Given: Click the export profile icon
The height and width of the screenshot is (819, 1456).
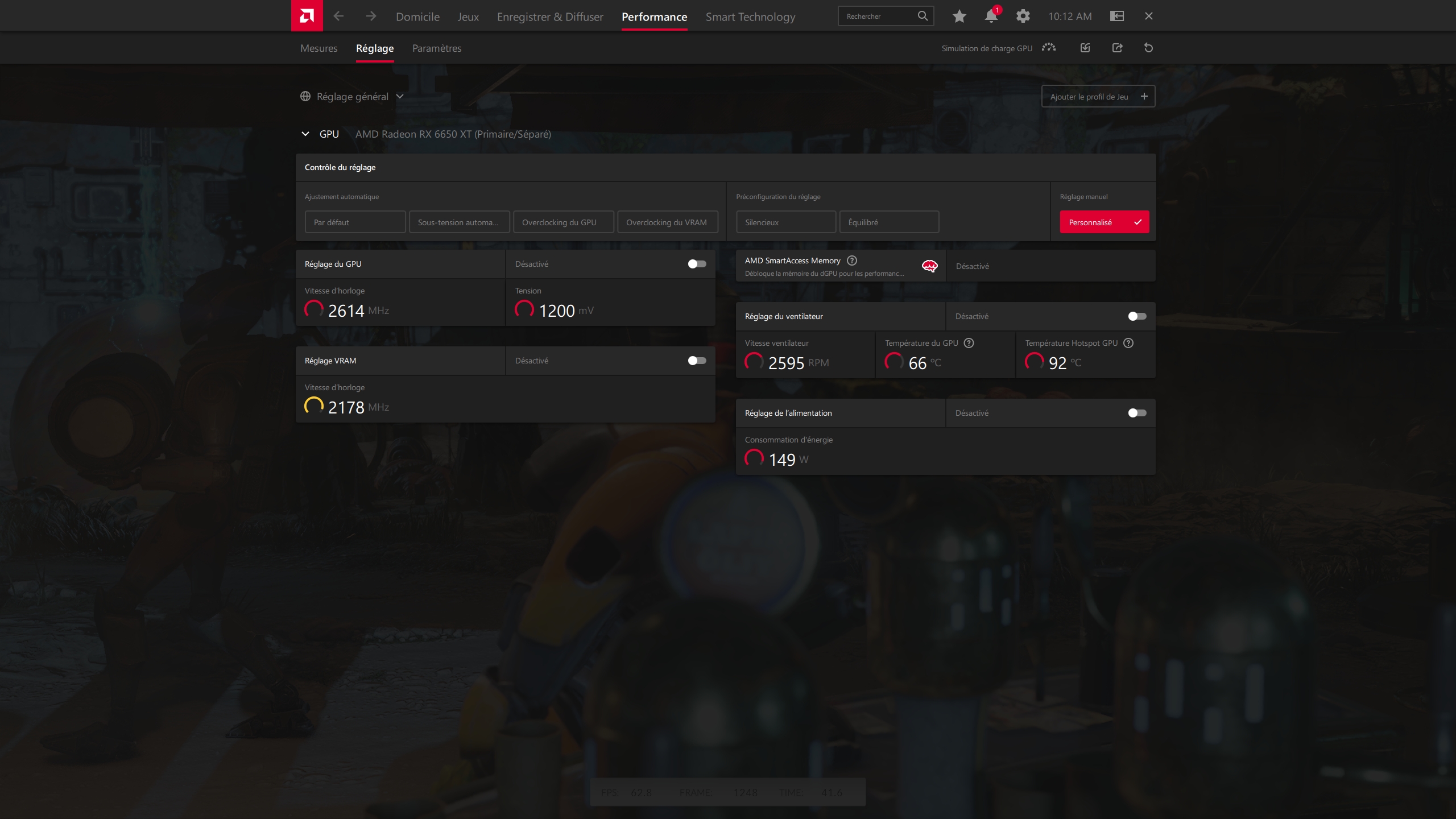Looking at the screenshot, I should (1117, 48).
